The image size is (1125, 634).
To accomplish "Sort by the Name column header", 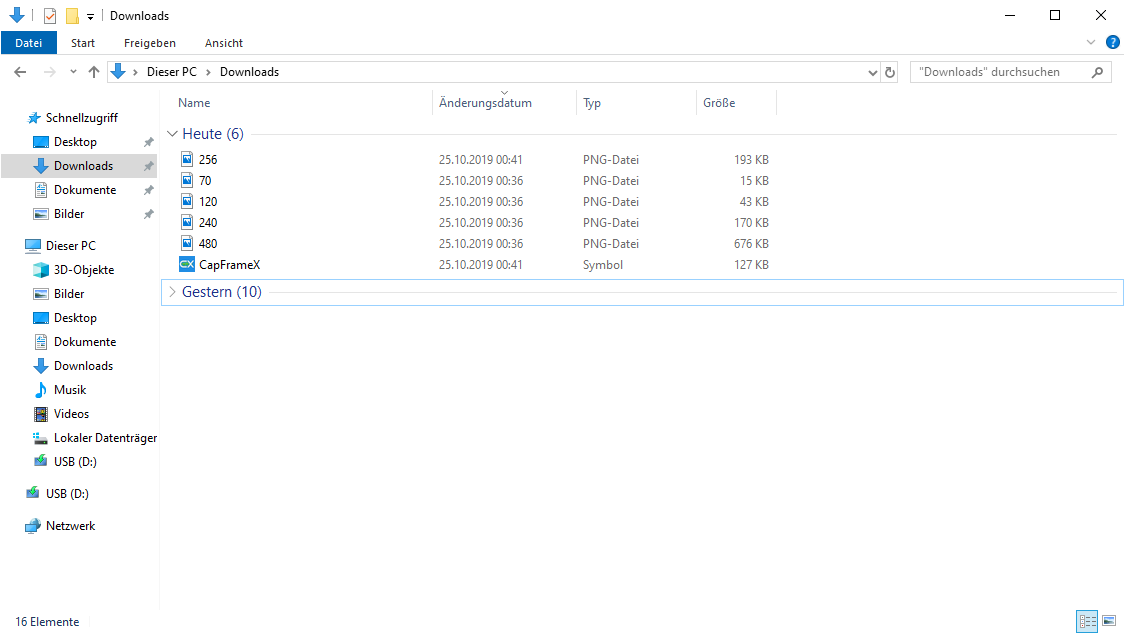I will (194, 103).
